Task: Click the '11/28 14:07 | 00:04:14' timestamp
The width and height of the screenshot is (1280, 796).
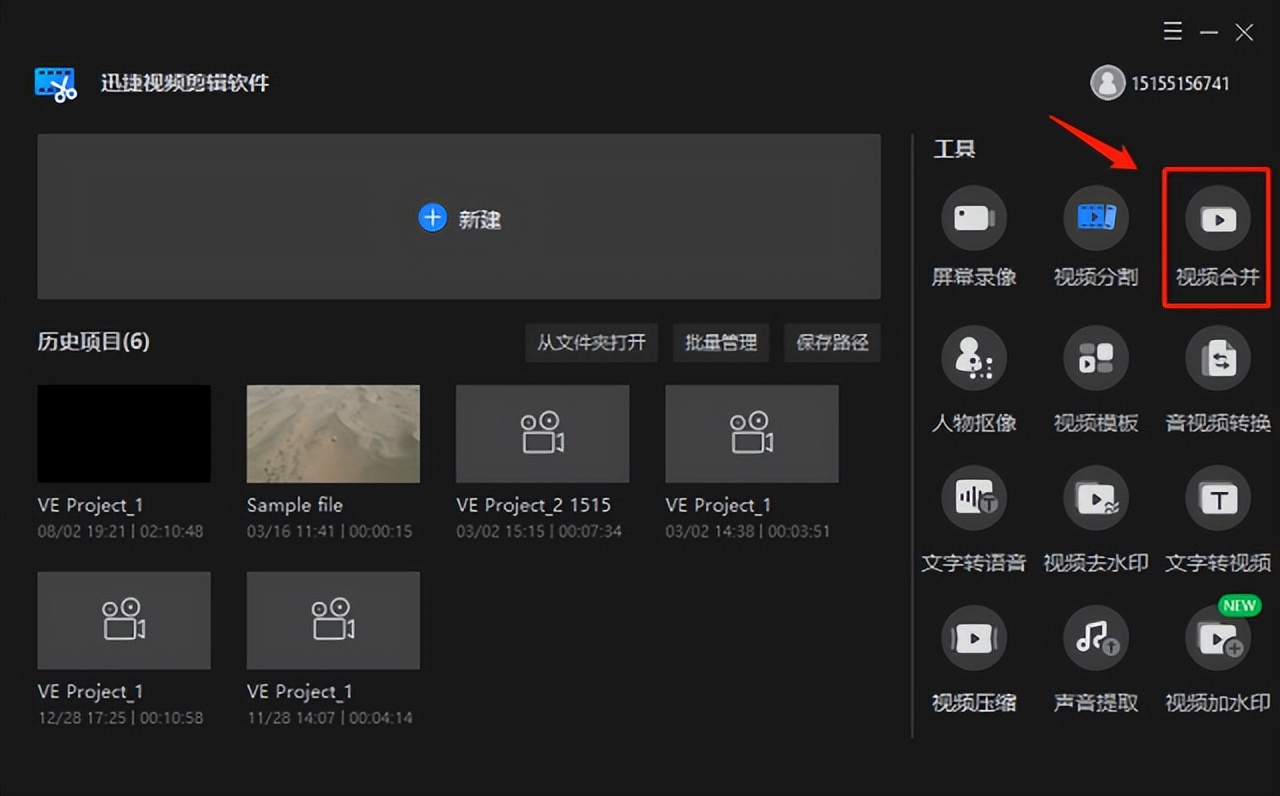Action: pos(329,718)
